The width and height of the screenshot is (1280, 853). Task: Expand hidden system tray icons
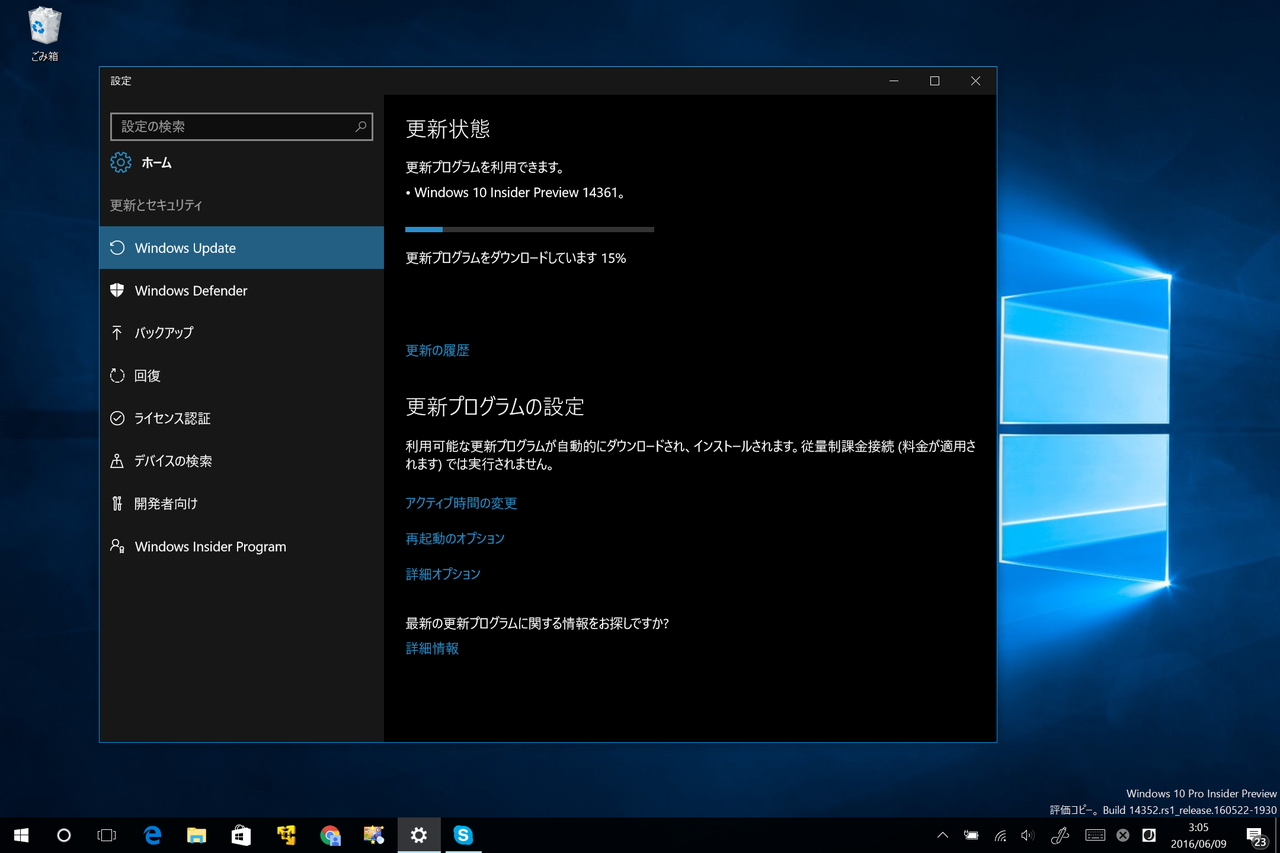point(942,835)
